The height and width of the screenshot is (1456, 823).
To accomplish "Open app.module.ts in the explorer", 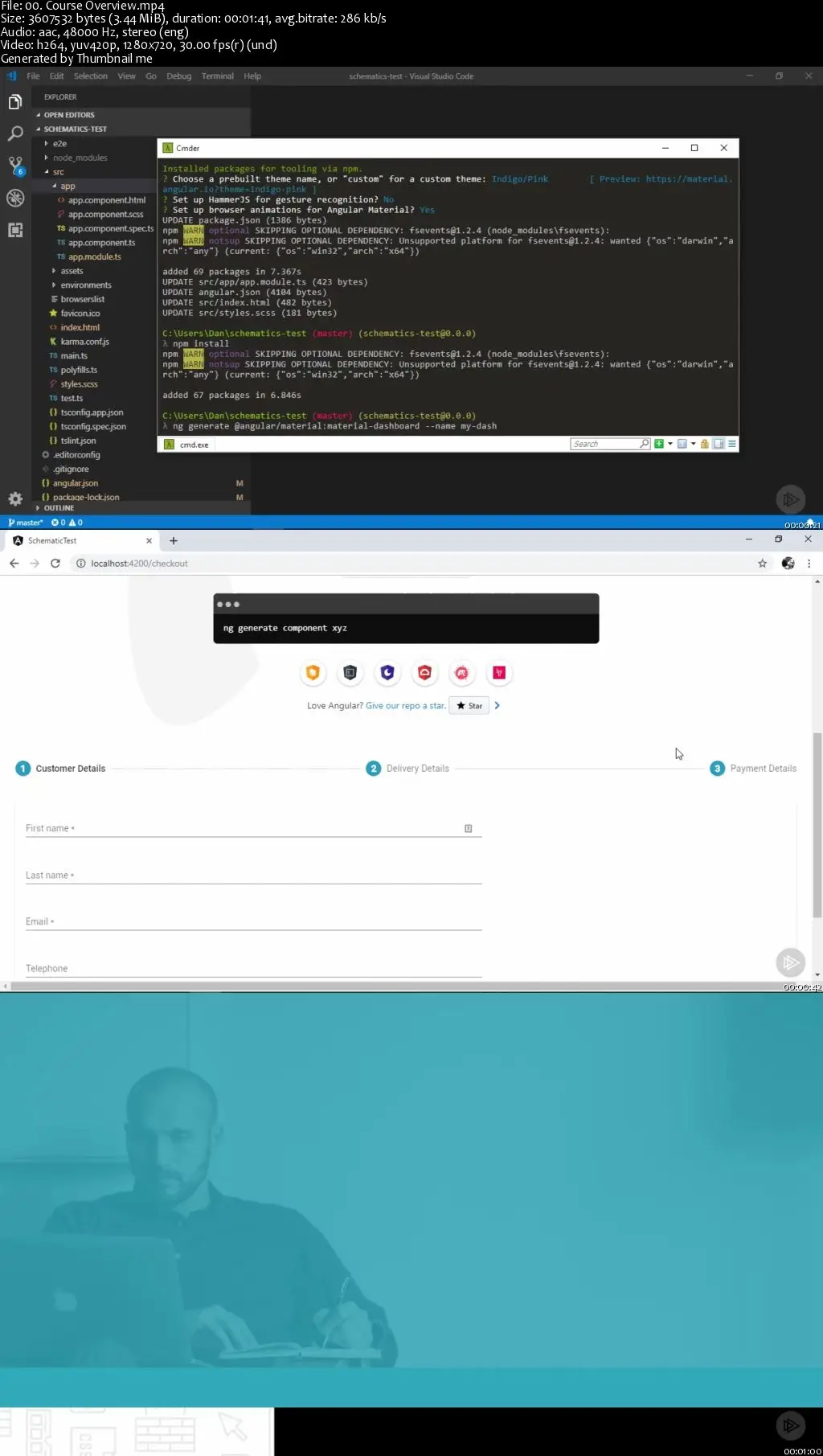I will [95, 256].
